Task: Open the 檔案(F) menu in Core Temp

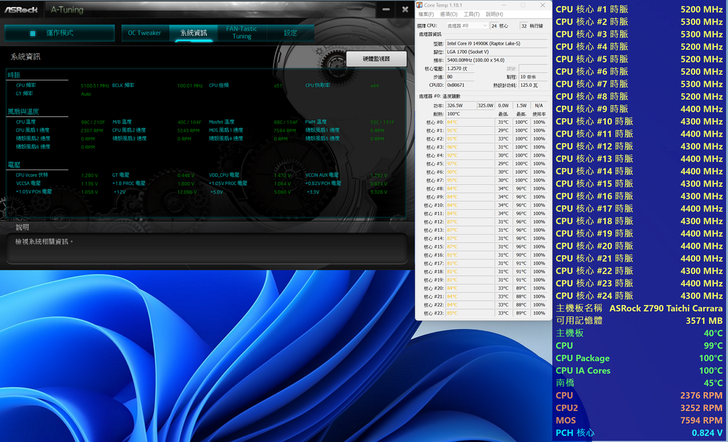Action: click(x=425, y=14)
